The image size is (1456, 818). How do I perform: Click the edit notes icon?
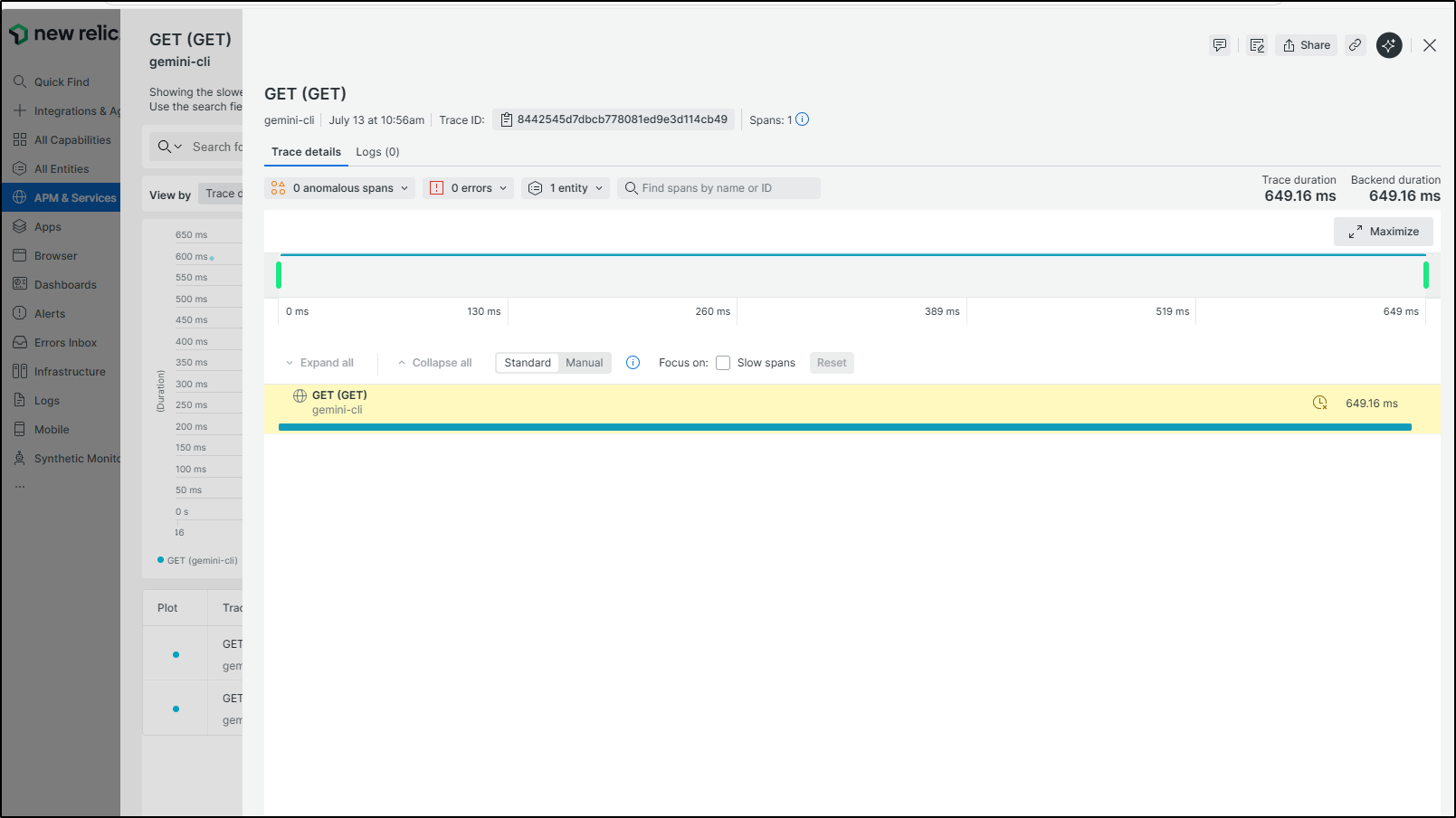[x=1257, y=45]
